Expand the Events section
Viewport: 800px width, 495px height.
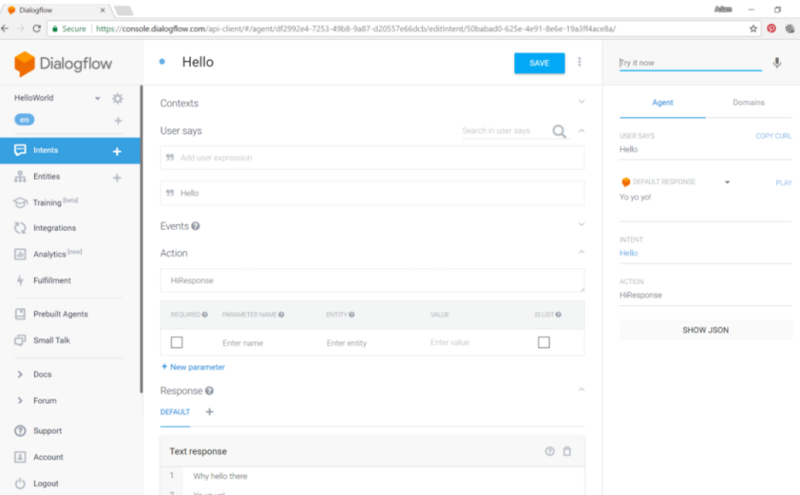(581, 224)
